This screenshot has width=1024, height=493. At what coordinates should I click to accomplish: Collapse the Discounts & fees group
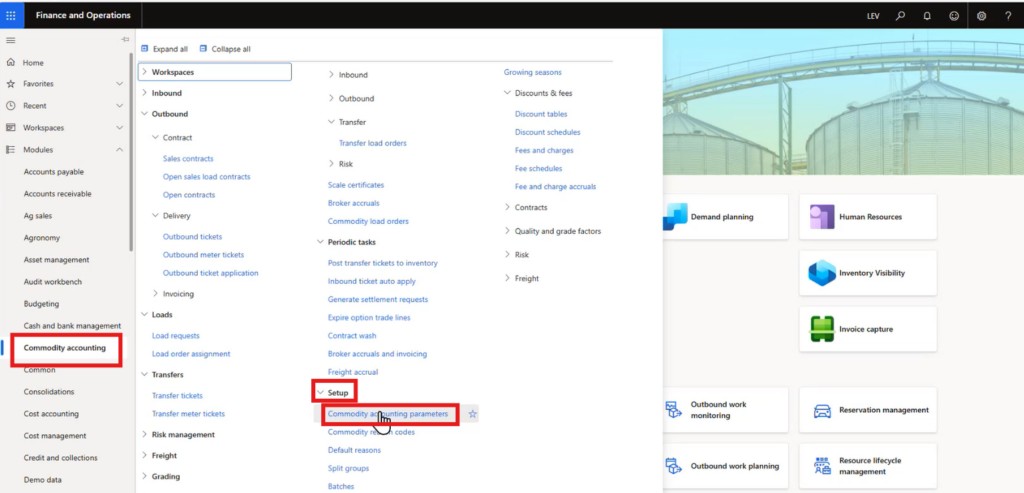507,93
